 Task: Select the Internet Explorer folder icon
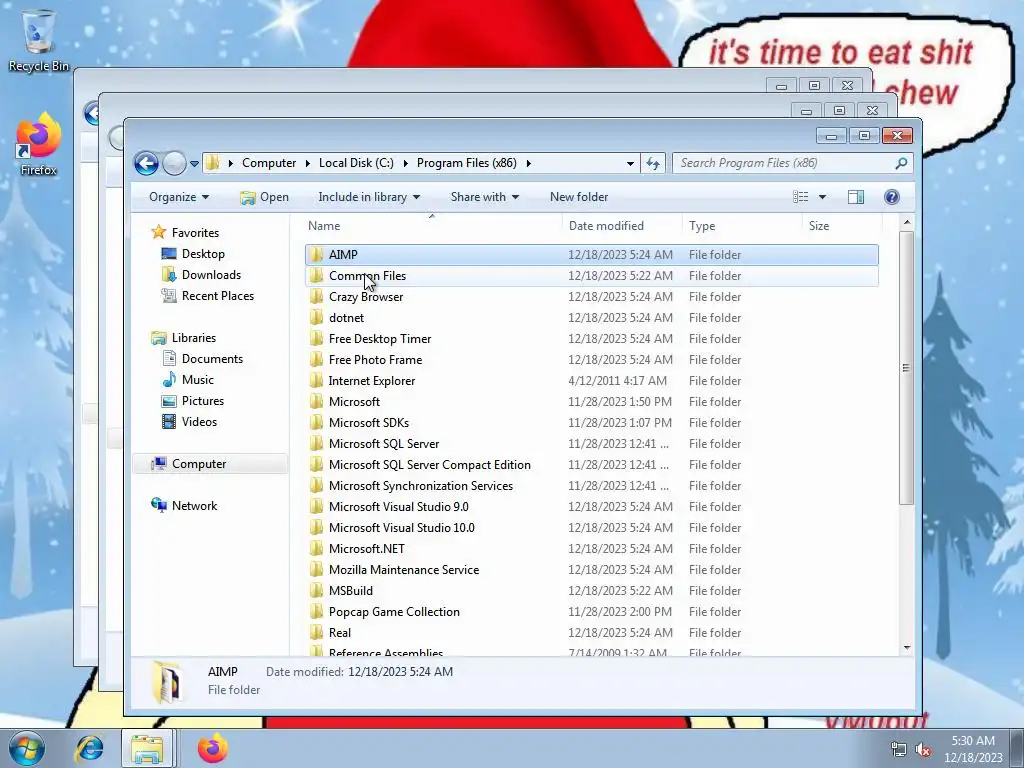coord(316,381)
